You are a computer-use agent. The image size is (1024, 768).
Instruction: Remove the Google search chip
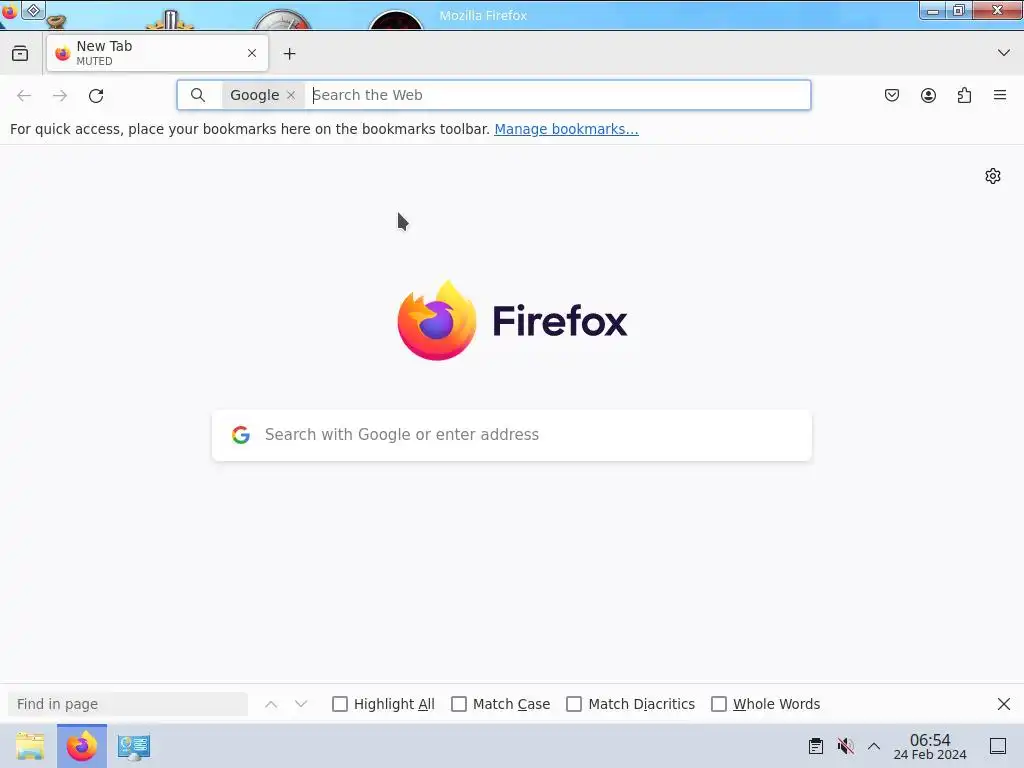291,95
